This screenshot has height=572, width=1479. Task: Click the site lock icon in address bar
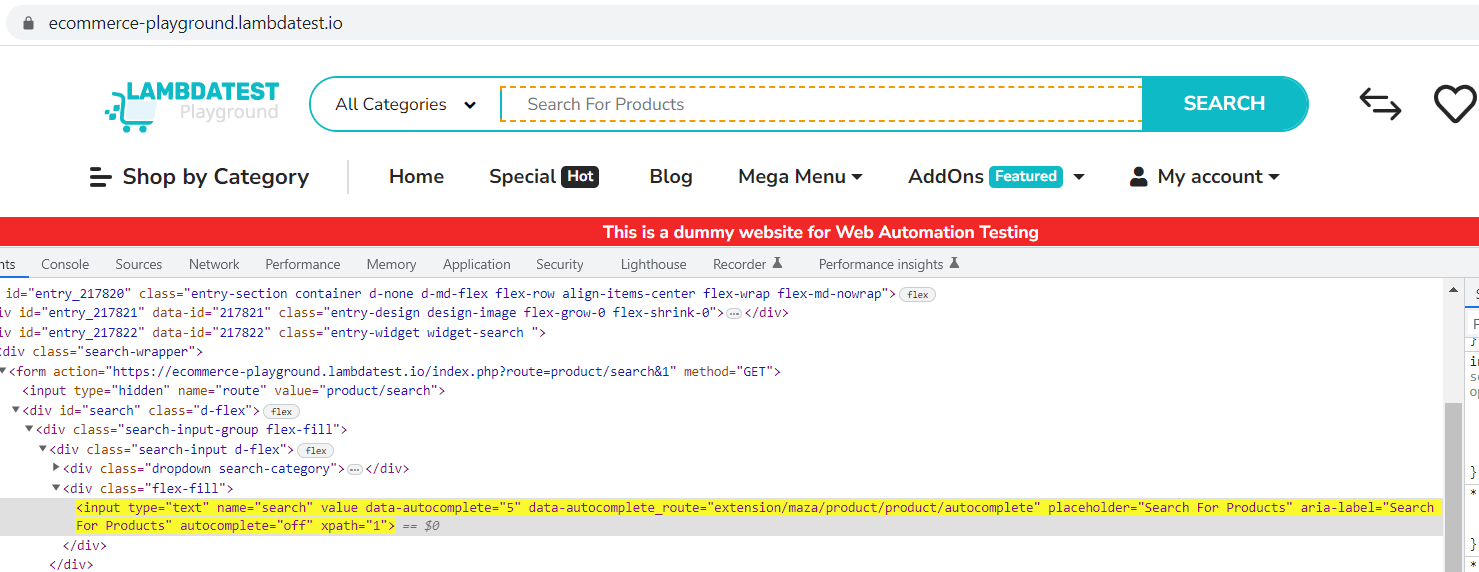27,22
